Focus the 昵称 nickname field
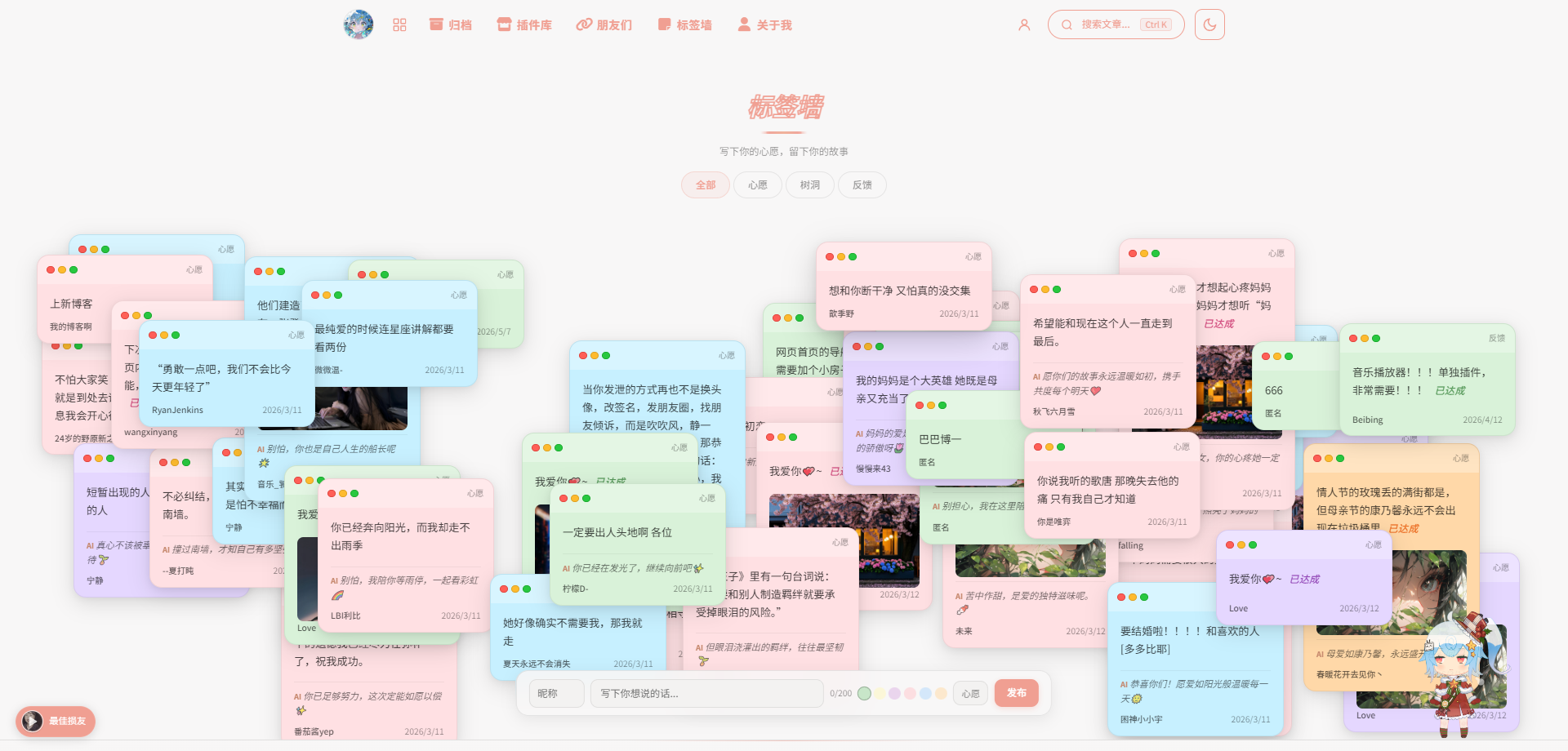Viewport: 1568px width, 751px height. point(557,693)
